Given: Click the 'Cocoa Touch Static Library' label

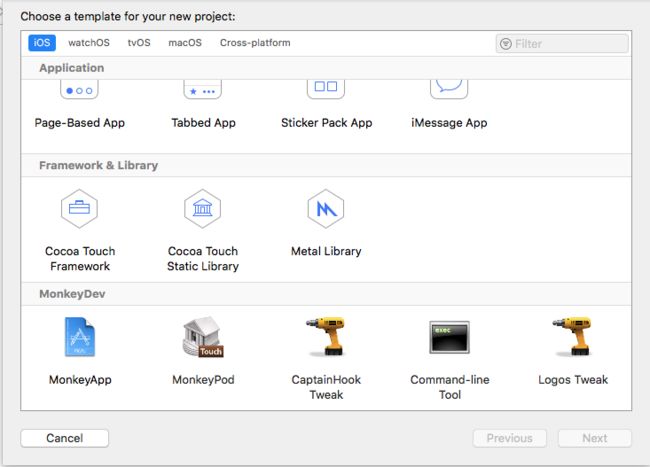Looking at the screenshot, I should tap(203, 259).
